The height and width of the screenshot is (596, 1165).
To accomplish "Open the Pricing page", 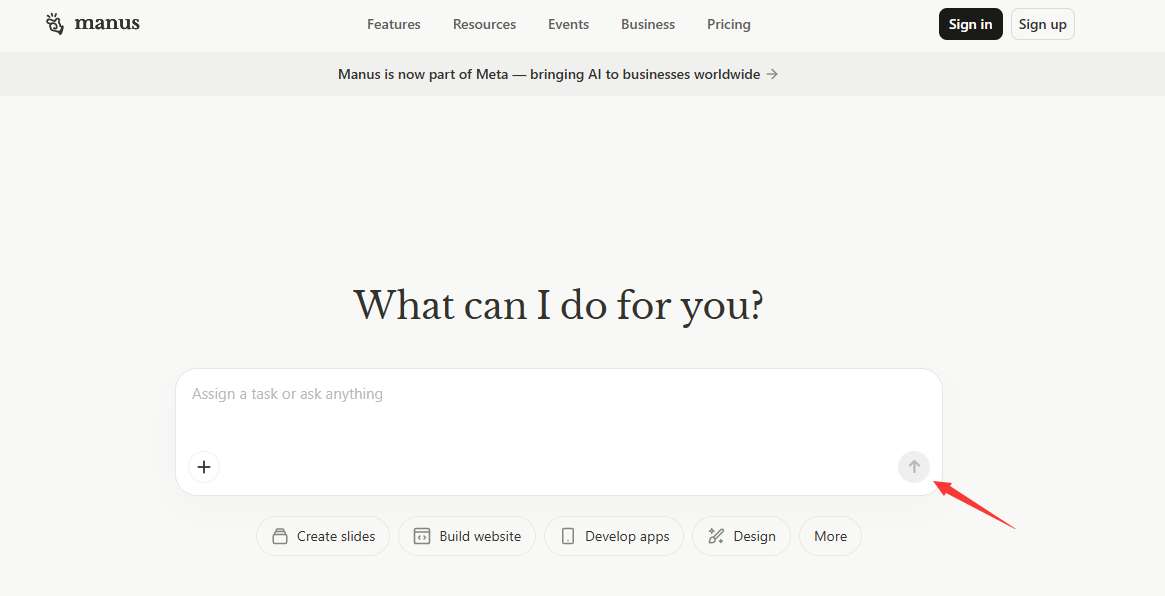I will (728, 24).
